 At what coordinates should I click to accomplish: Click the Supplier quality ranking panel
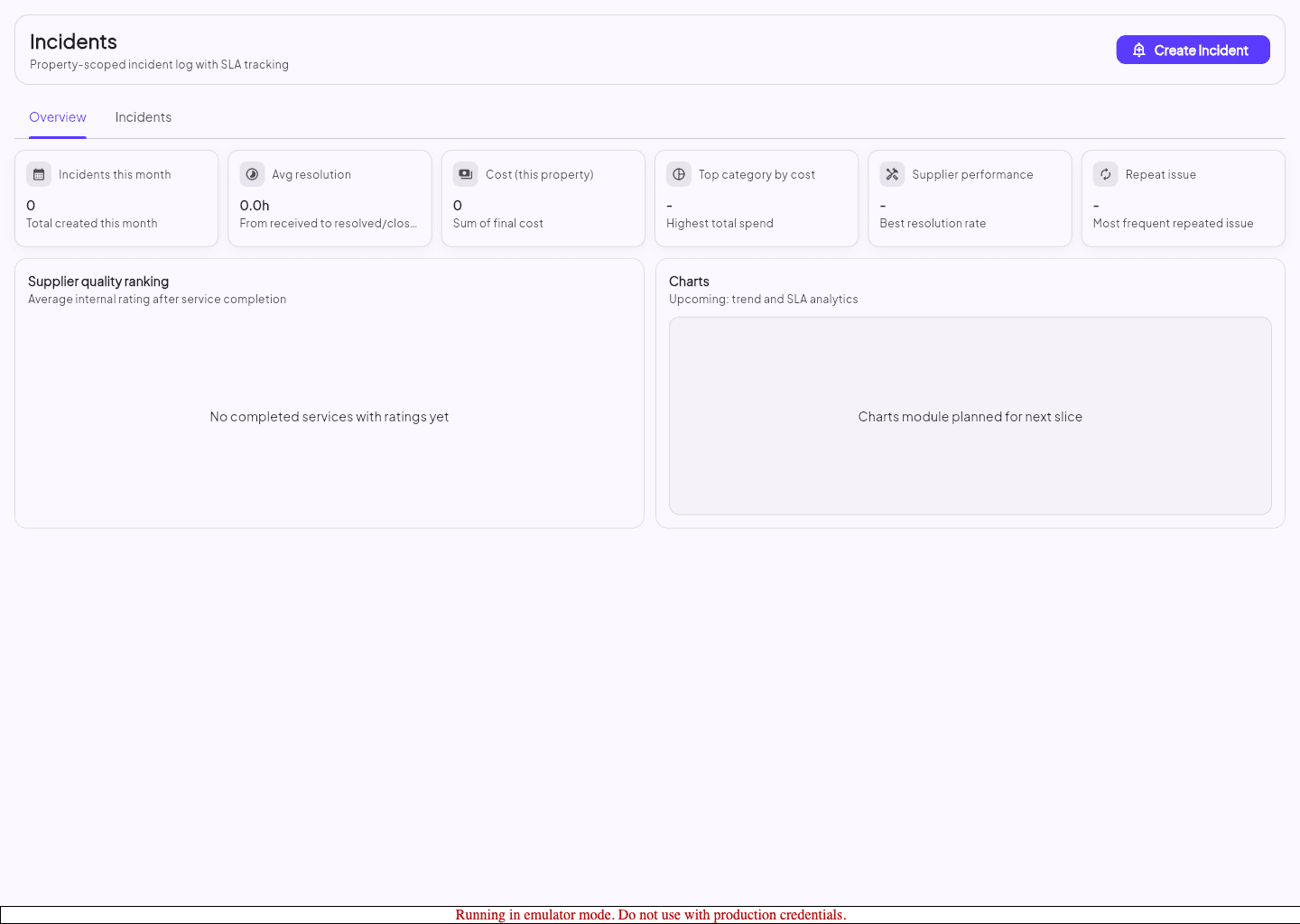point(329,393)
